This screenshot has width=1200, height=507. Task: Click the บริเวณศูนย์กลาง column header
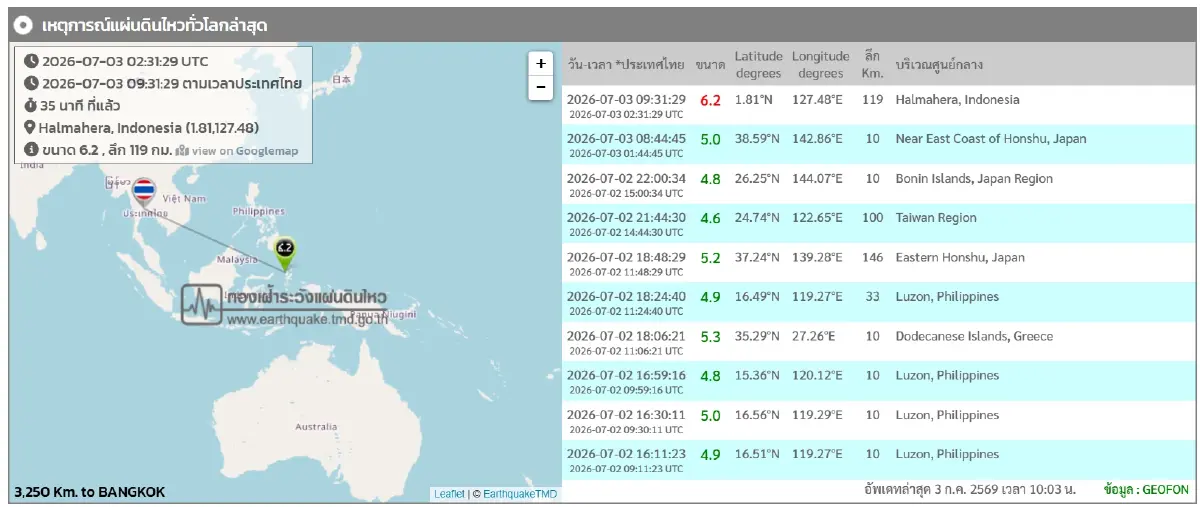[939, 65]
